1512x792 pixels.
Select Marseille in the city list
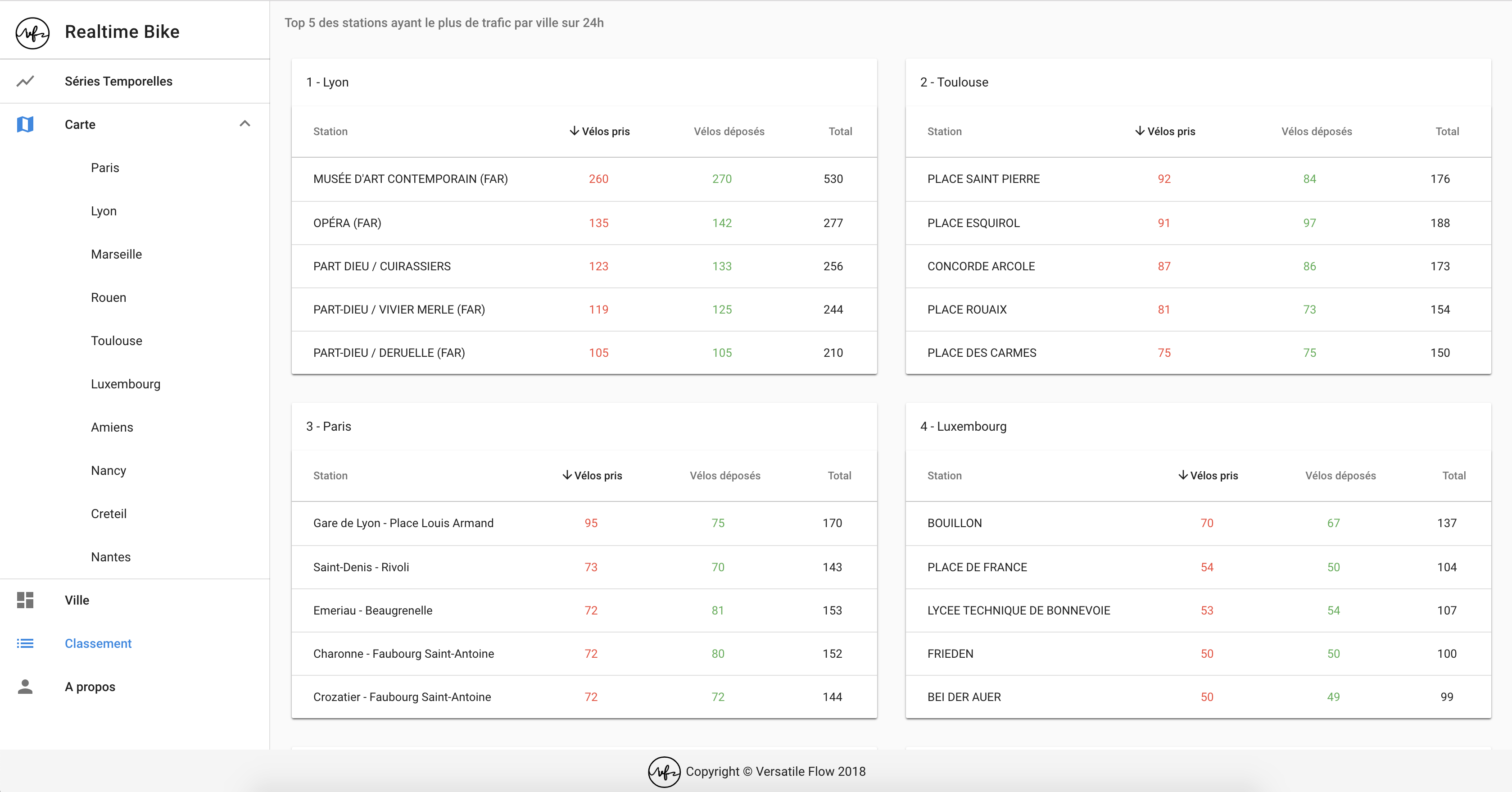pos(116,254)
